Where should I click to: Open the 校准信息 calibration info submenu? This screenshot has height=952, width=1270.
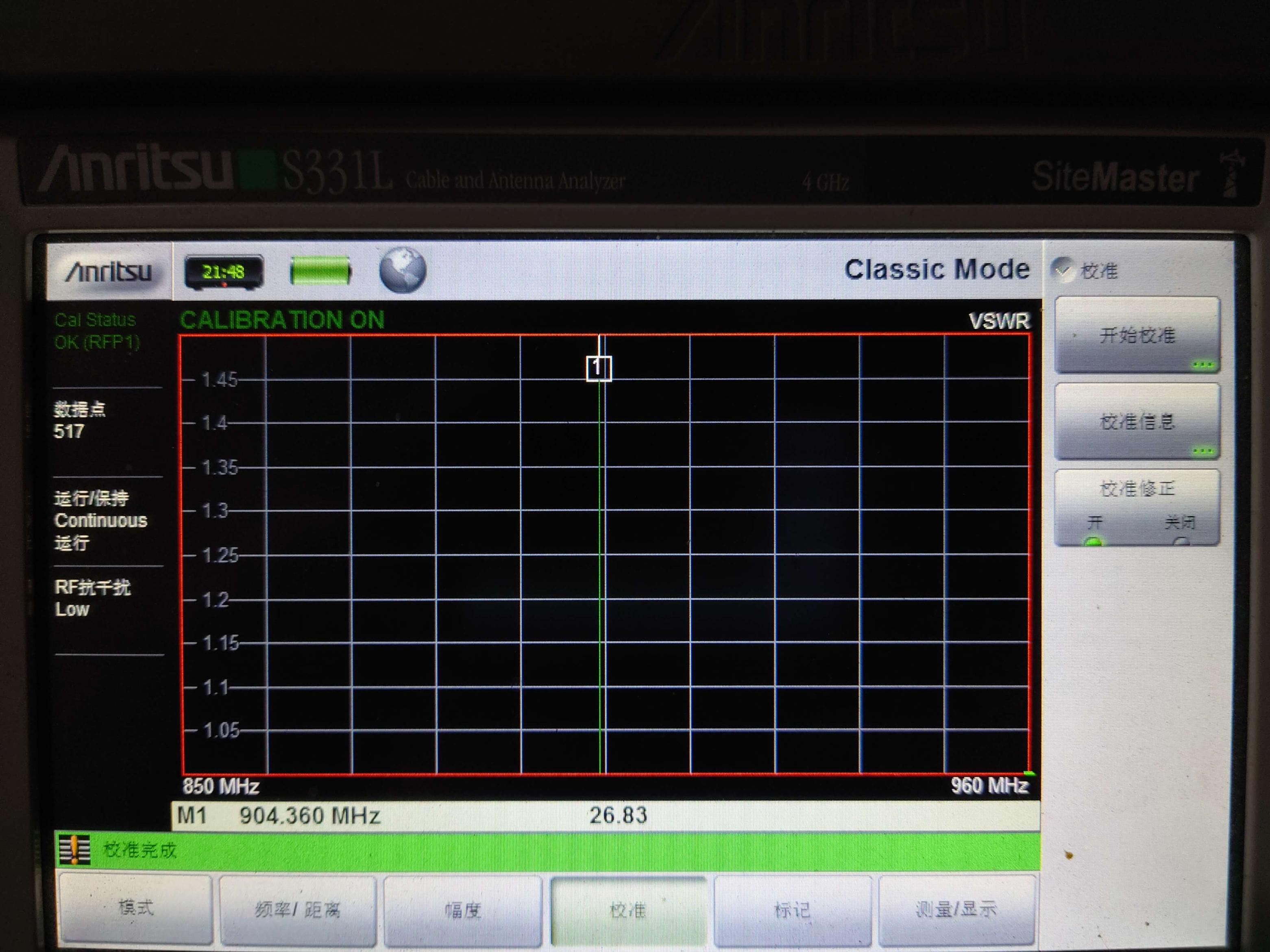click(1137, 422)
